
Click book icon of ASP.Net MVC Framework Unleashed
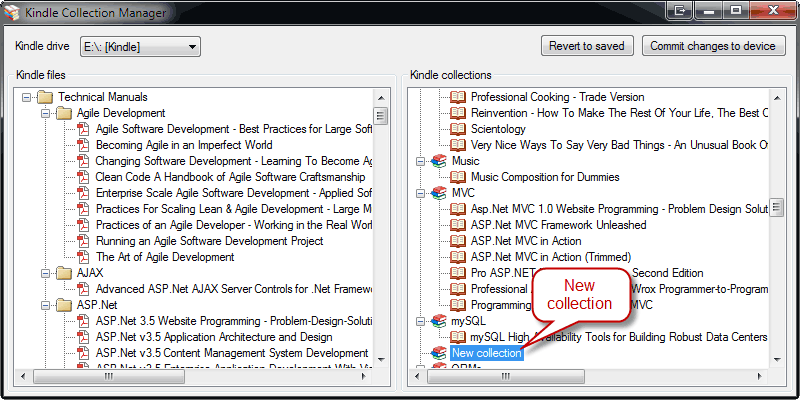click(458, 225)
